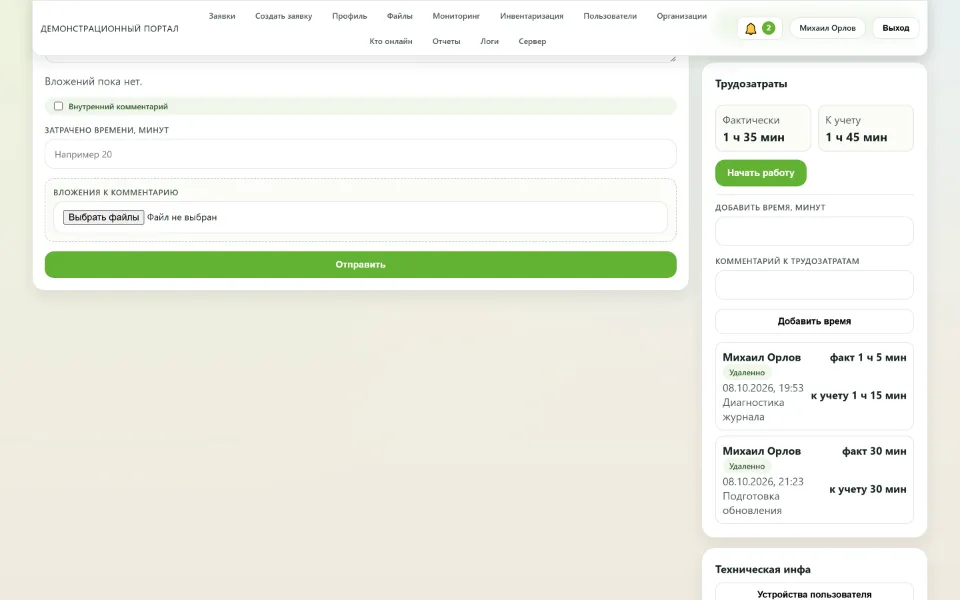The image size is (960, 600).
Task: Click the К учету 1 ч 45 мин tile
Action: tap(866, 129)
